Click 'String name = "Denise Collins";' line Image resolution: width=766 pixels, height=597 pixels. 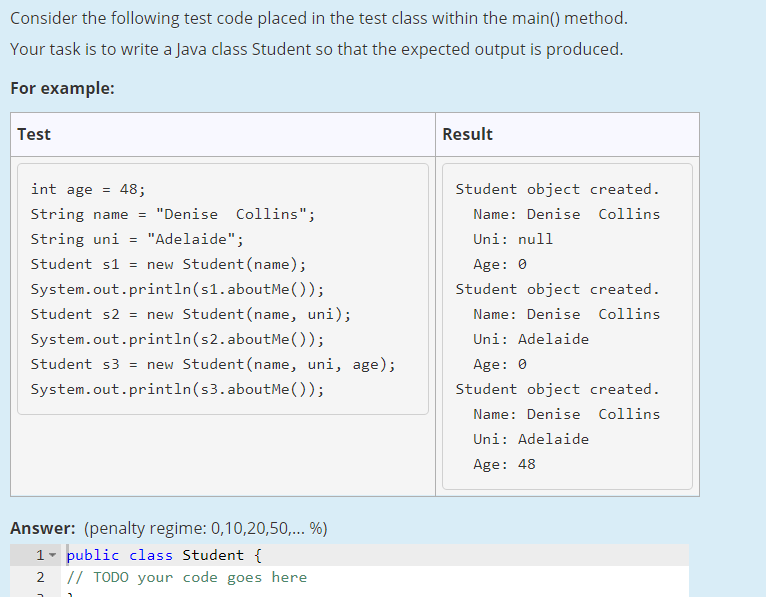[173, 214]
